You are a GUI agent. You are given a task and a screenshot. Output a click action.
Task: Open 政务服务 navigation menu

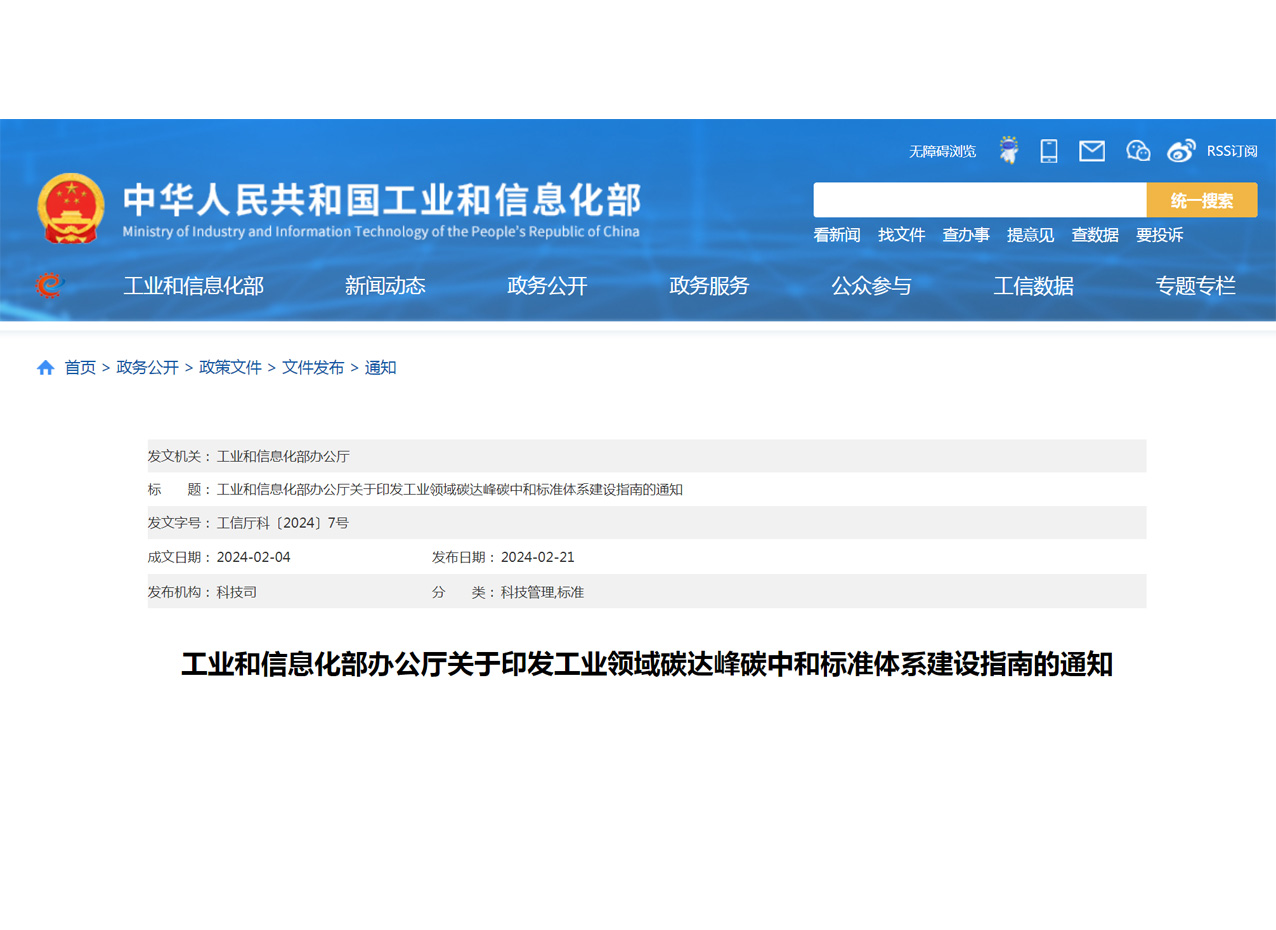[x=709, y=286]
